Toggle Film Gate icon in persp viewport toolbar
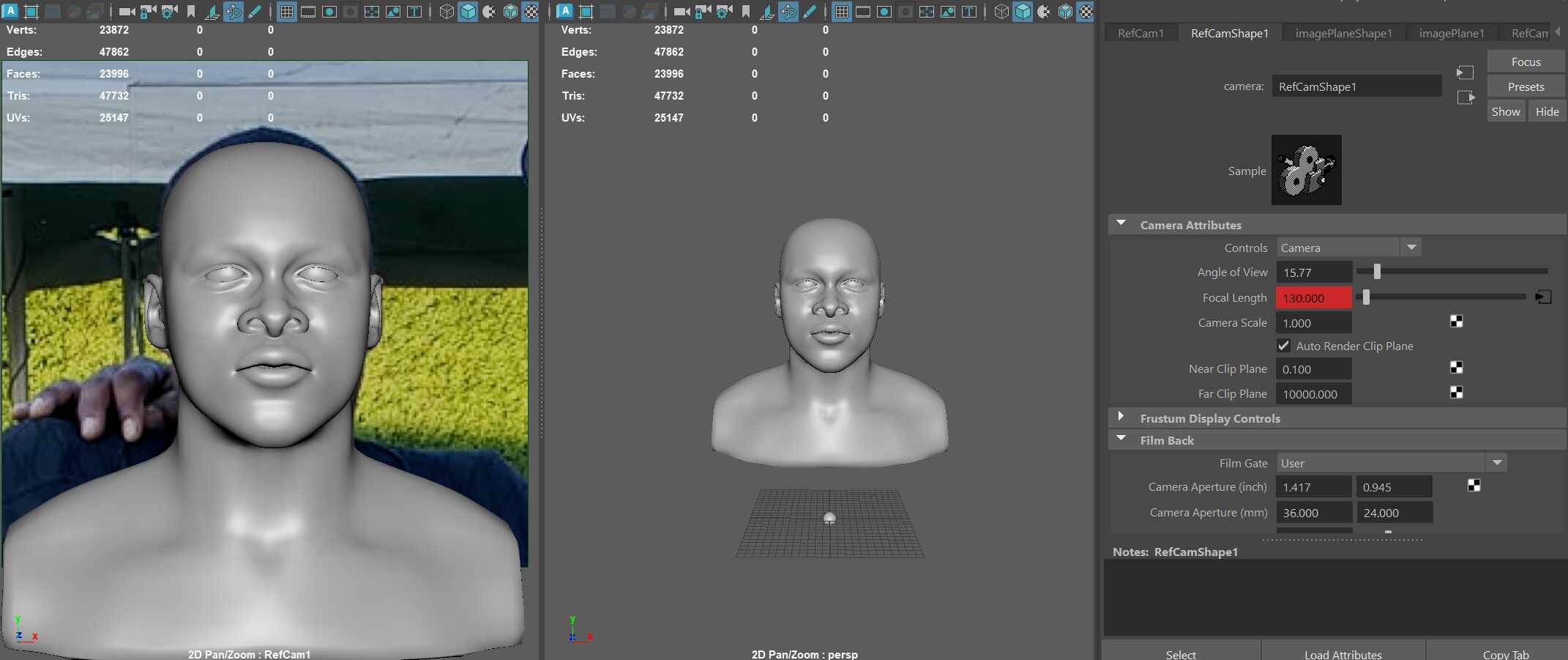Image resolution: width=1568 pixels, height=660 pixels. coord(863,12)
